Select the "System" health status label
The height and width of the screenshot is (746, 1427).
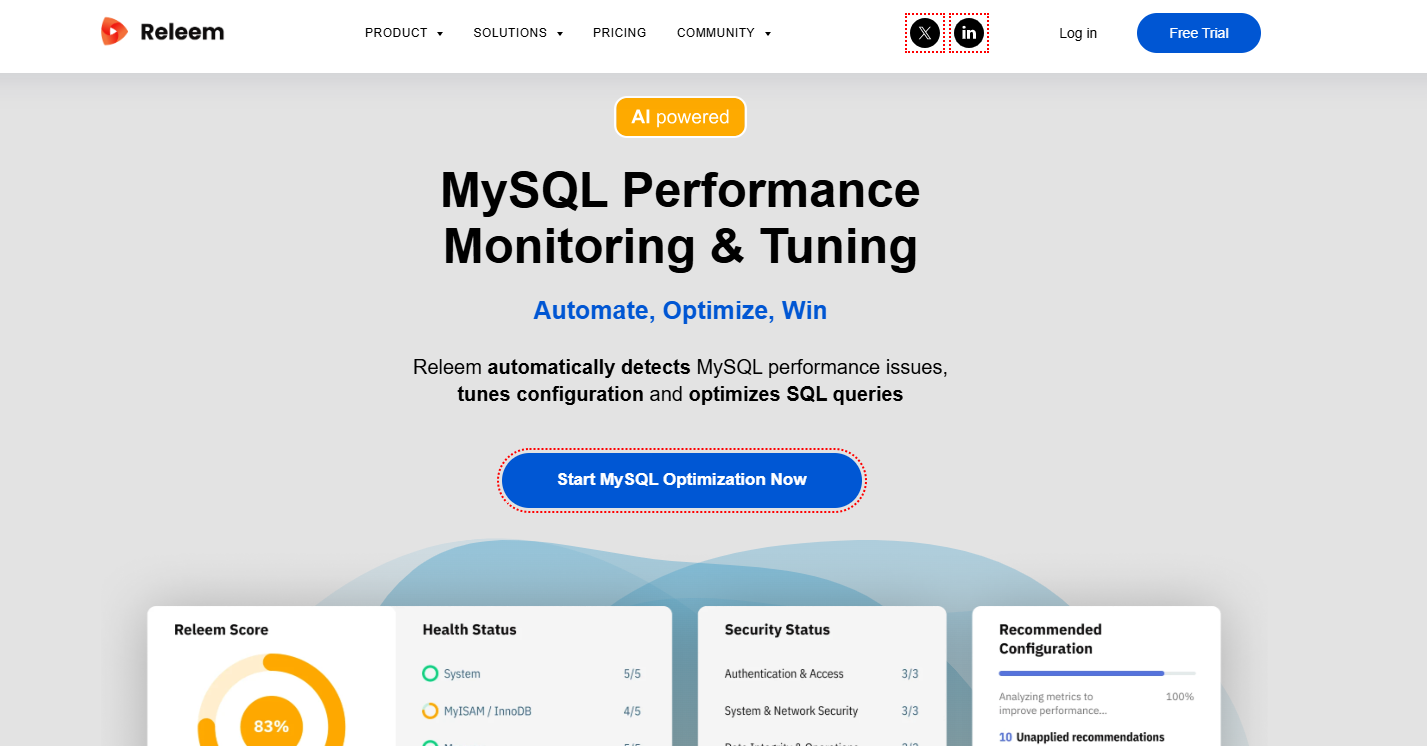coord(462,674)
